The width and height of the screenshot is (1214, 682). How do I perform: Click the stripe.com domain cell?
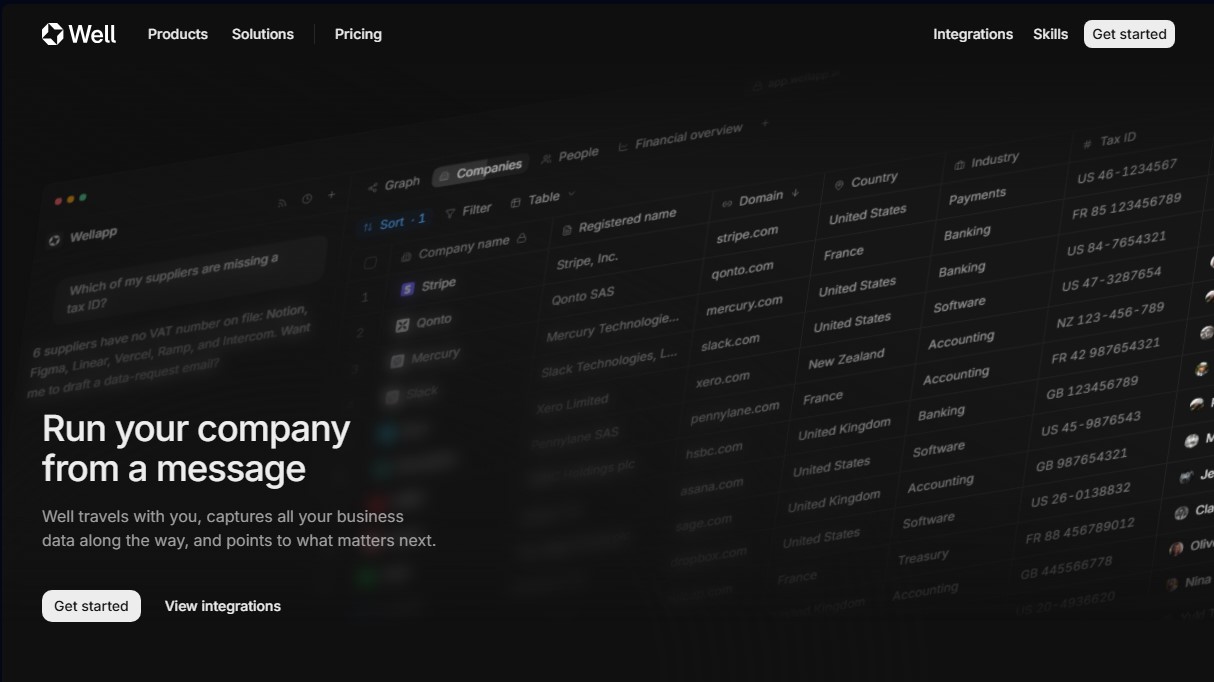pos(747,235)
